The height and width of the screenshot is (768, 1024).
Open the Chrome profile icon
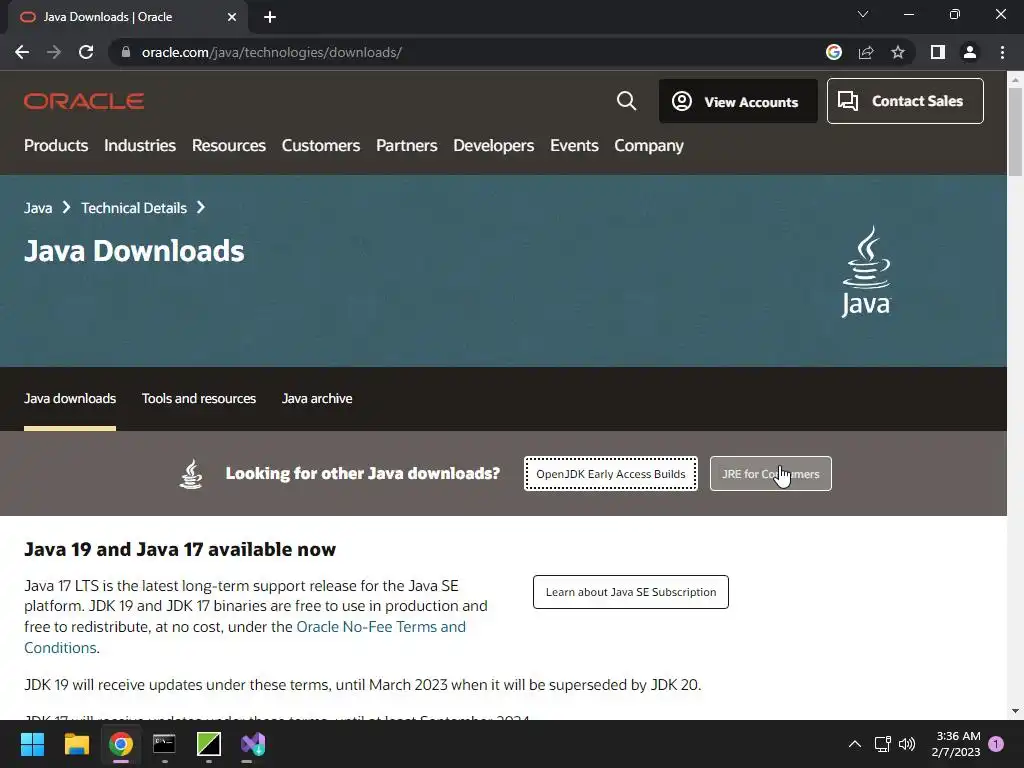point(970,52)
